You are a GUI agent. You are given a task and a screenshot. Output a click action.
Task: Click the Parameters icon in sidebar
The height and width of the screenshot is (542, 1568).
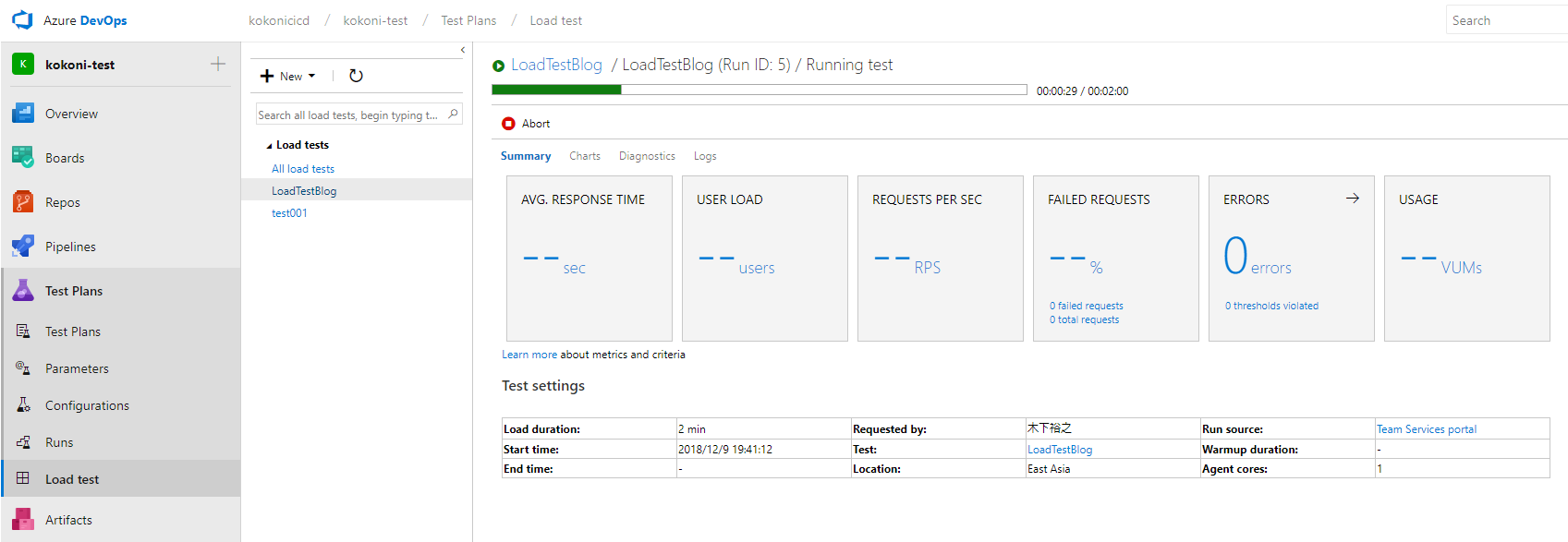[23, 368]
